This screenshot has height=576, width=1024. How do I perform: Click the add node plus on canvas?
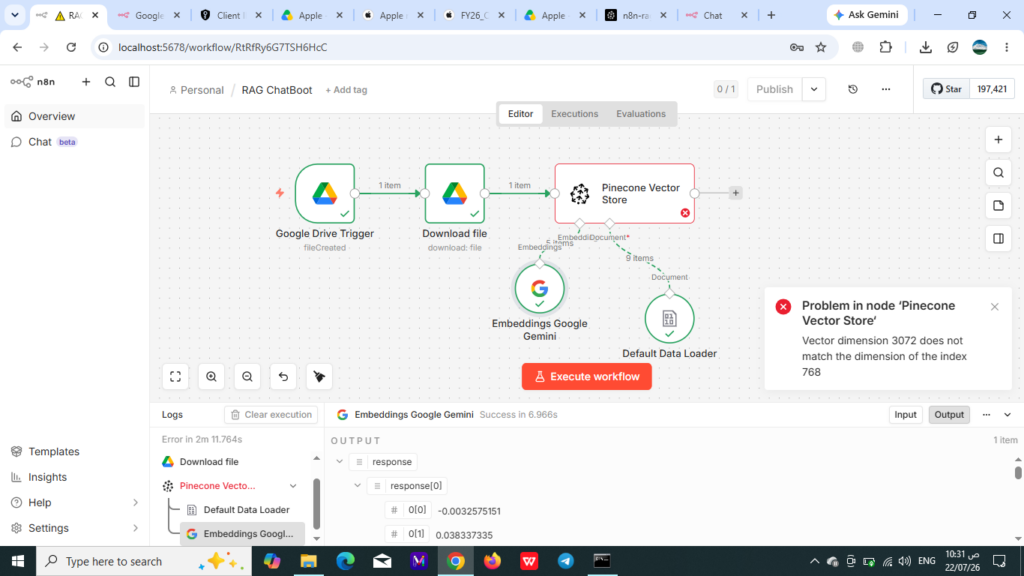click(998, 140)
